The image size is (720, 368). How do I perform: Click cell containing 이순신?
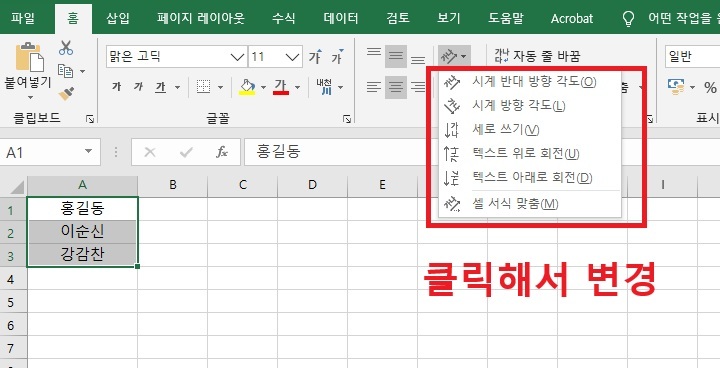coord(83,232)
